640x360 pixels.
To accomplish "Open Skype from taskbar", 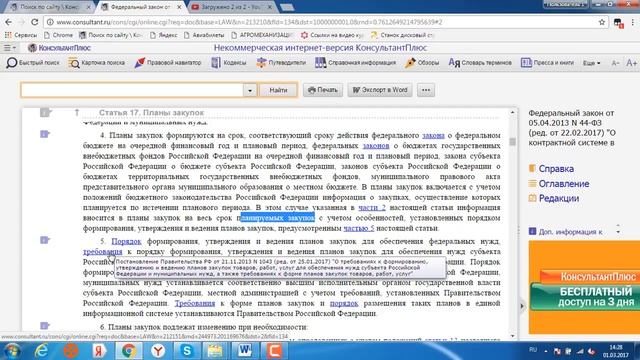I will [x=187, y=351].
